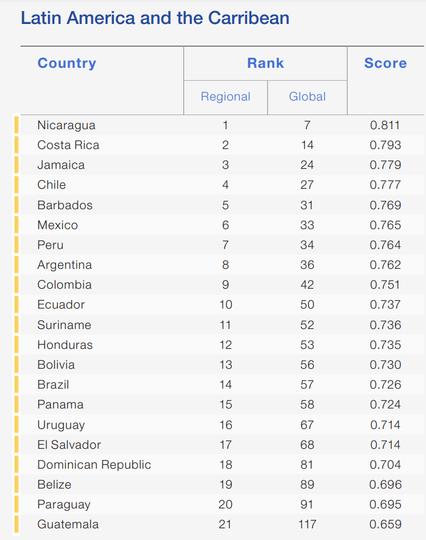Image resolution: width=426 pixels, height=540 pixels.
Task: Select Barbados score 0.769
Action: 385,205
